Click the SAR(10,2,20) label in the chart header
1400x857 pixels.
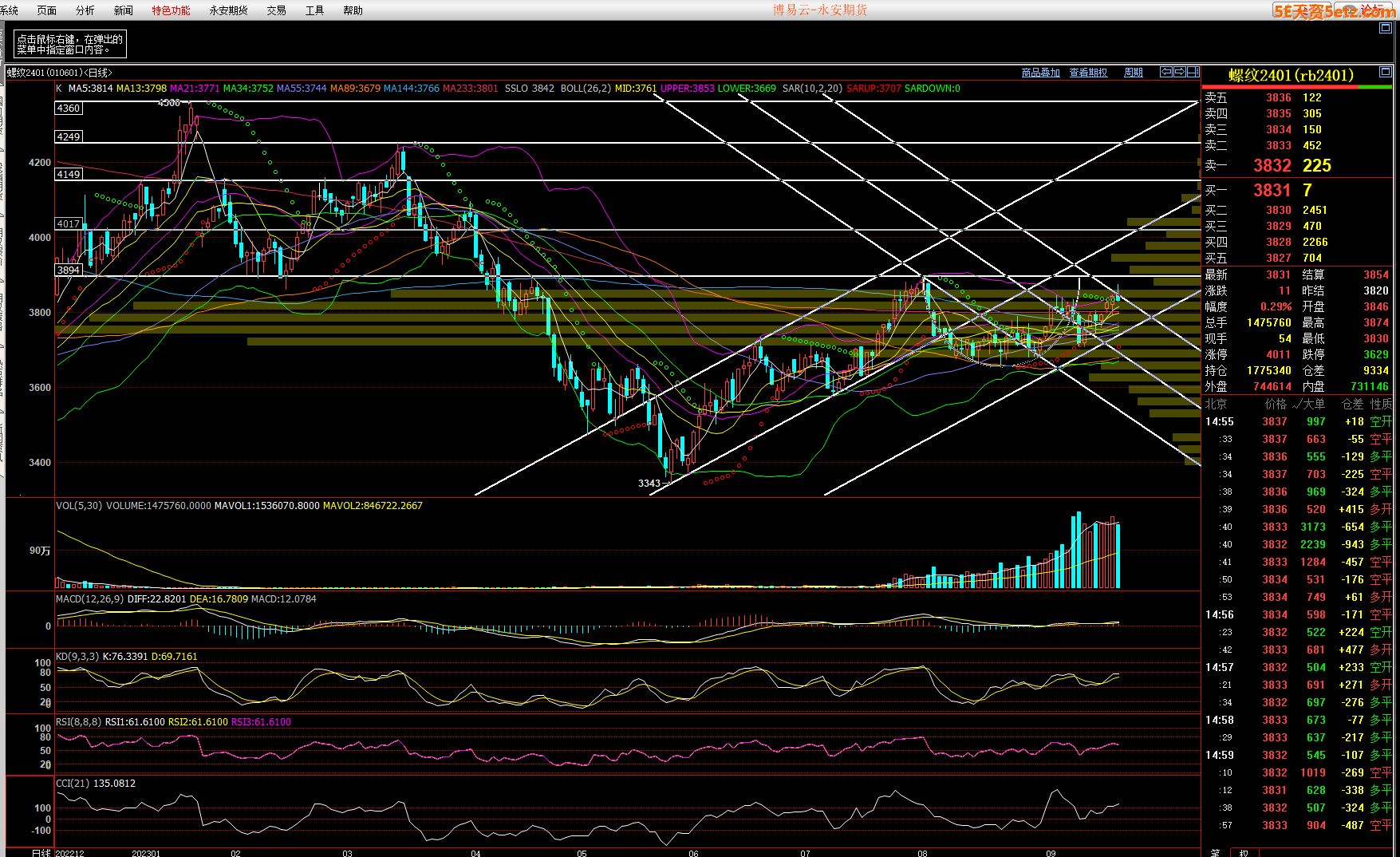[x=812, y=89]
